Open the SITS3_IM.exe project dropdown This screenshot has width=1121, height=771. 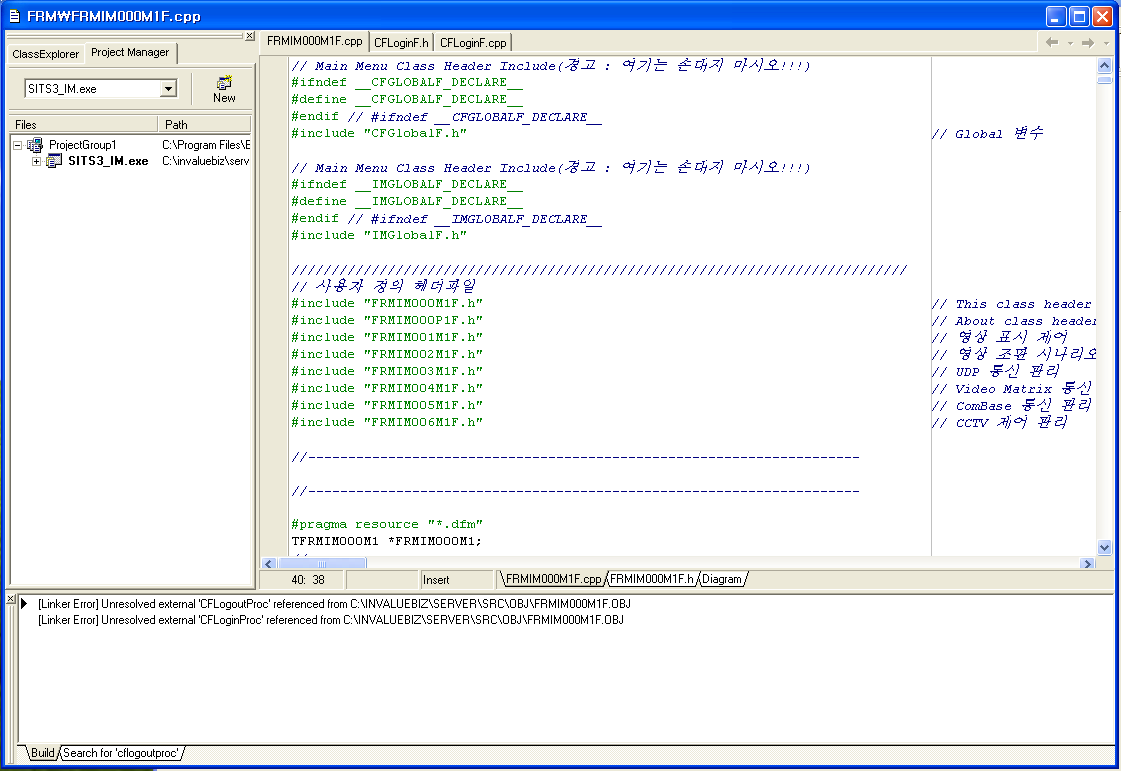168,89
